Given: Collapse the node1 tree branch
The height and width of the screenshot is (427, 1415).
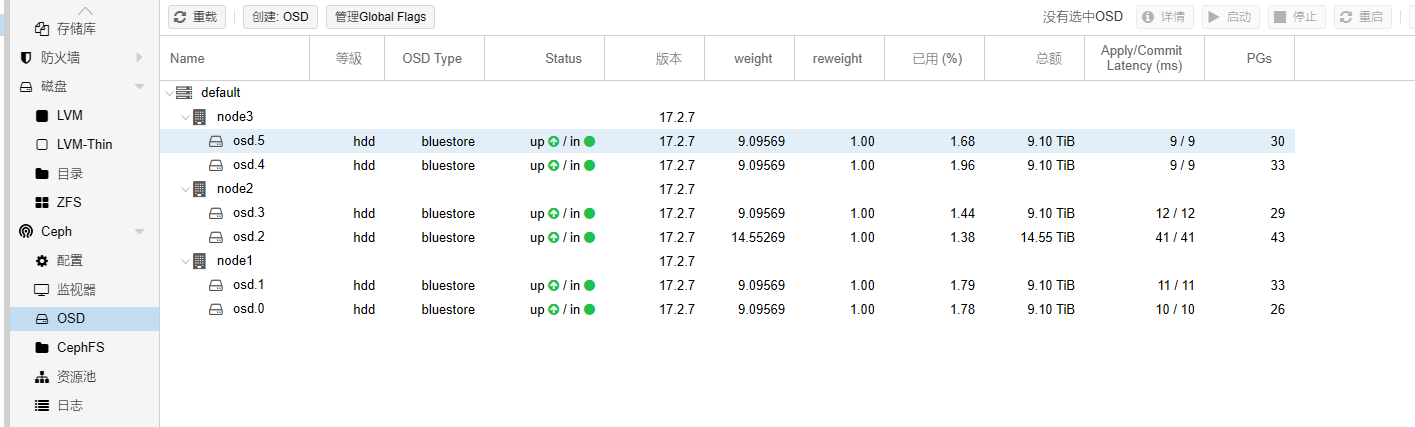Looking at the screenshot, I should click(x=184, y=261).
